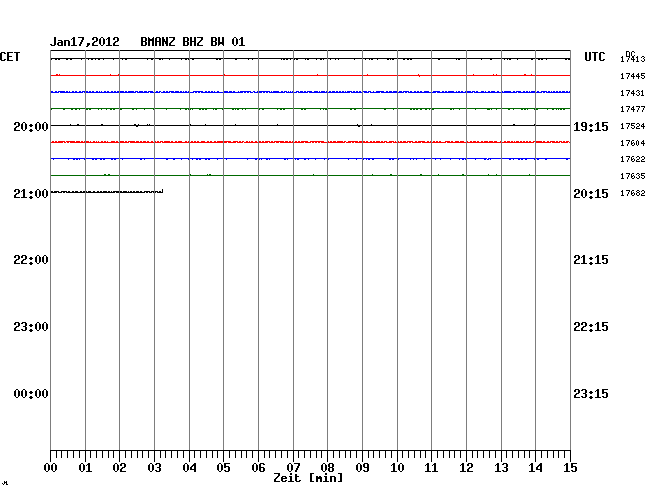
Task: Click minute tick label "10"
Action: (397, 468)
